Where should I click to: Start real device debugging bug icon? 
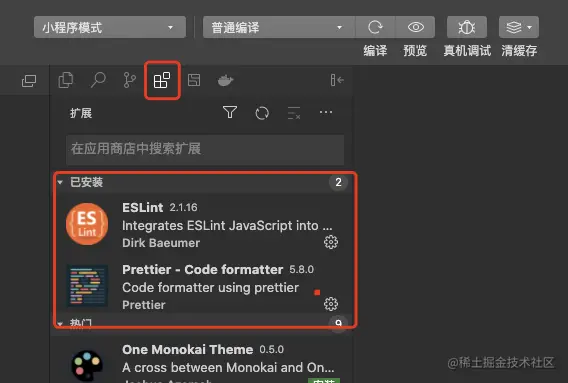coord(467,27)
